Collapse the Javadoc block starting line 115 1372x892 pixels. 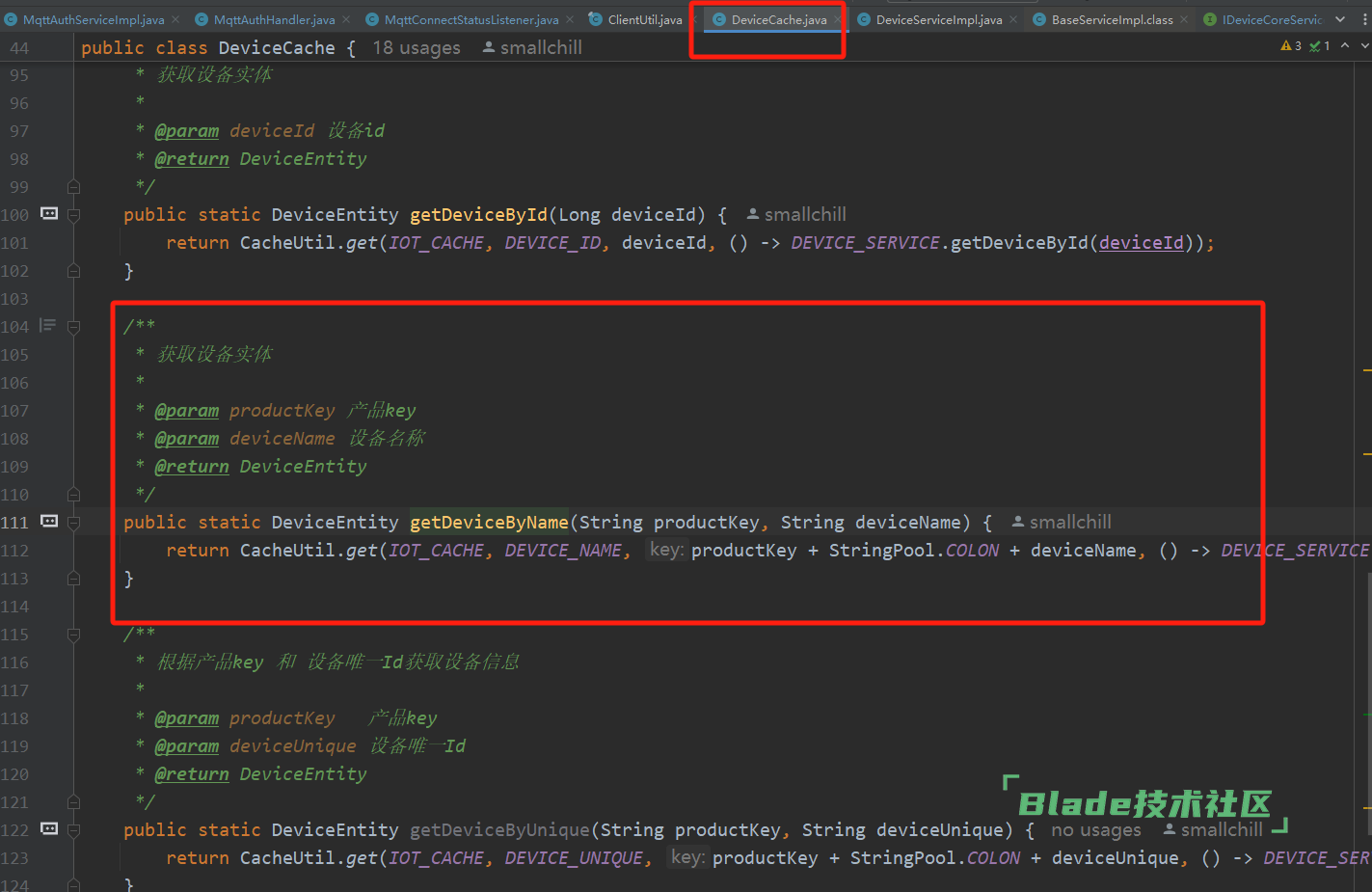74,634
